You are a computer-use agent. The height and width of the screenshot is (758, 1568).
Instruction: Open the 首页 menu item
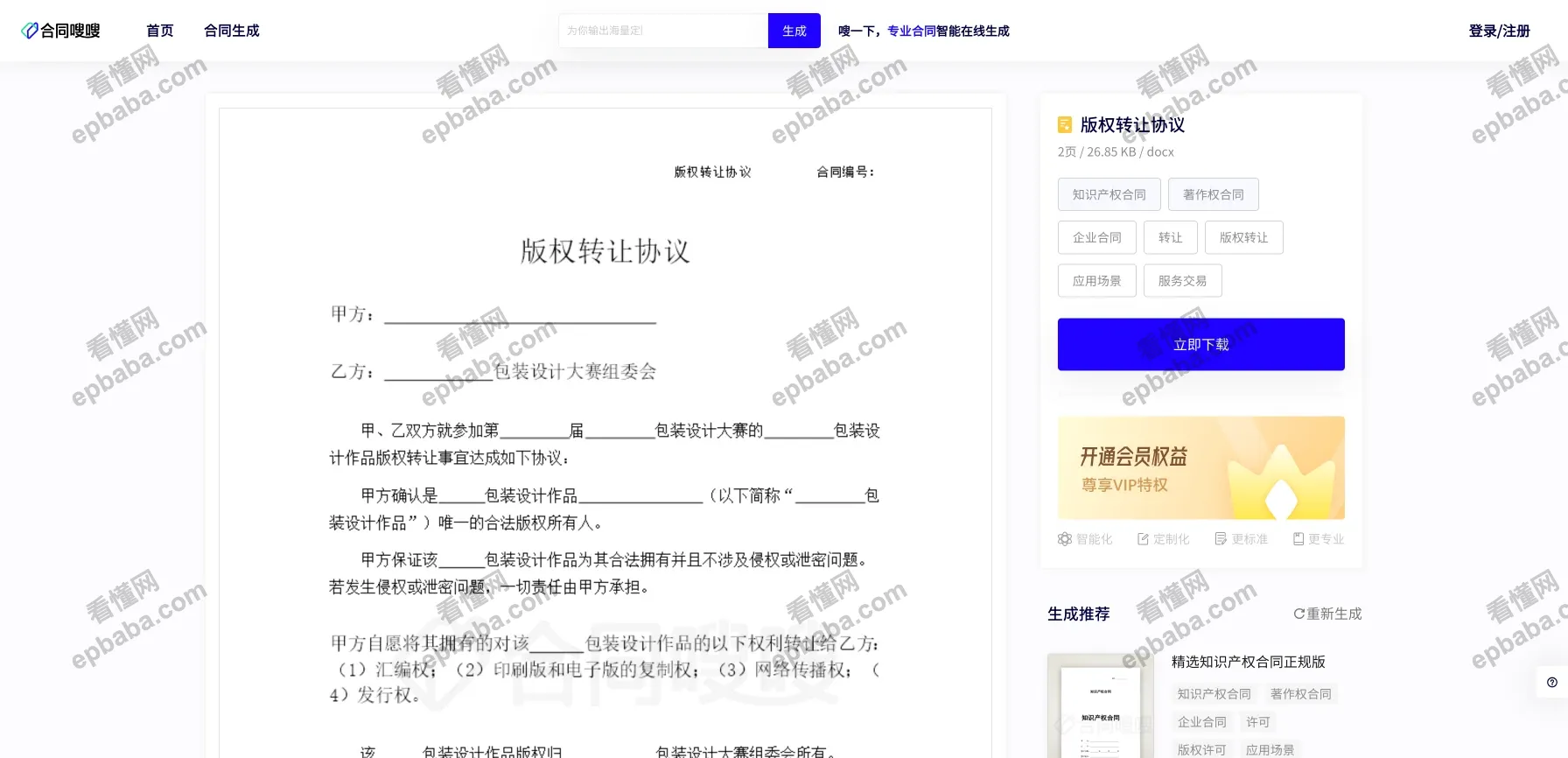(x=160, y=31)
